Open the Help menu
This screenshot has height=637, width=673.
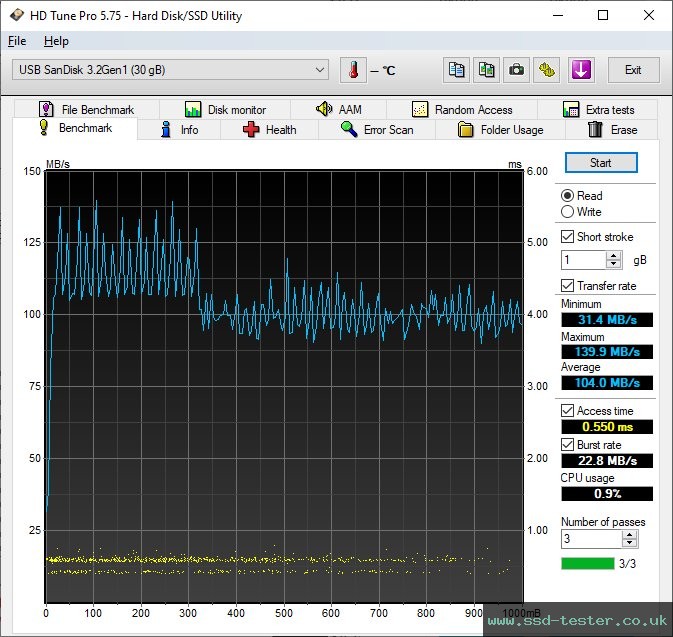click(56, 41)
